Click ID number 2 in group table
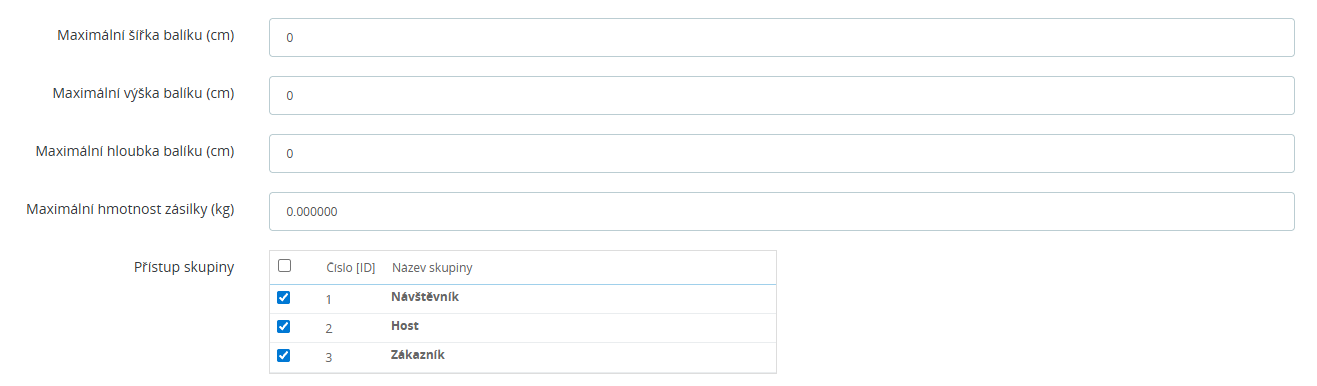 329,328
